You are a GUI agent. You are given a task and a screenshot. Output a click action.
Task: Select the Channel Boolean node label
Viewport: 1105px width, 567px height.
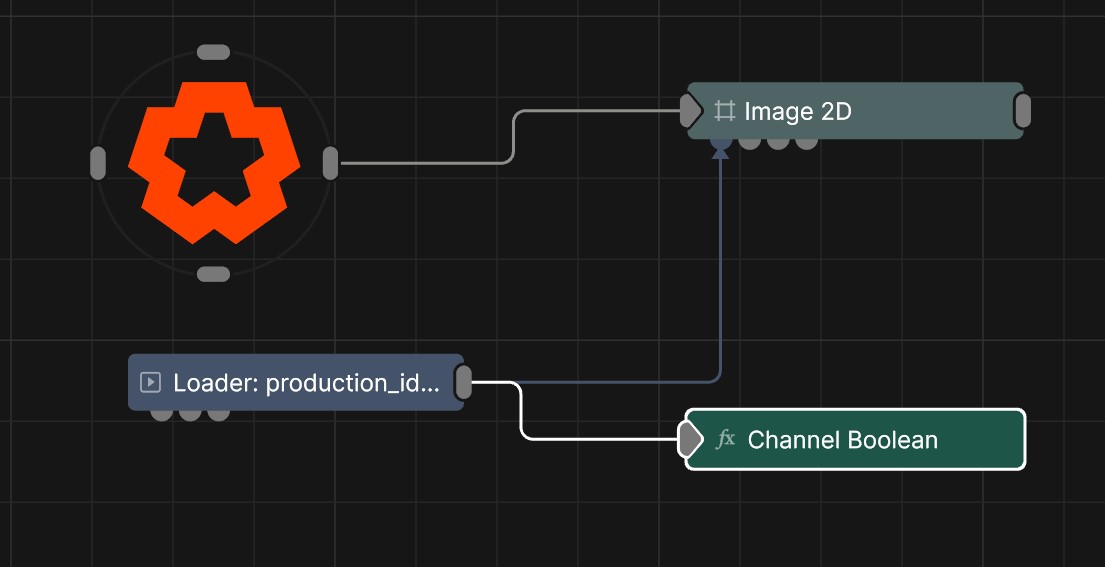(x=842, y=440)
